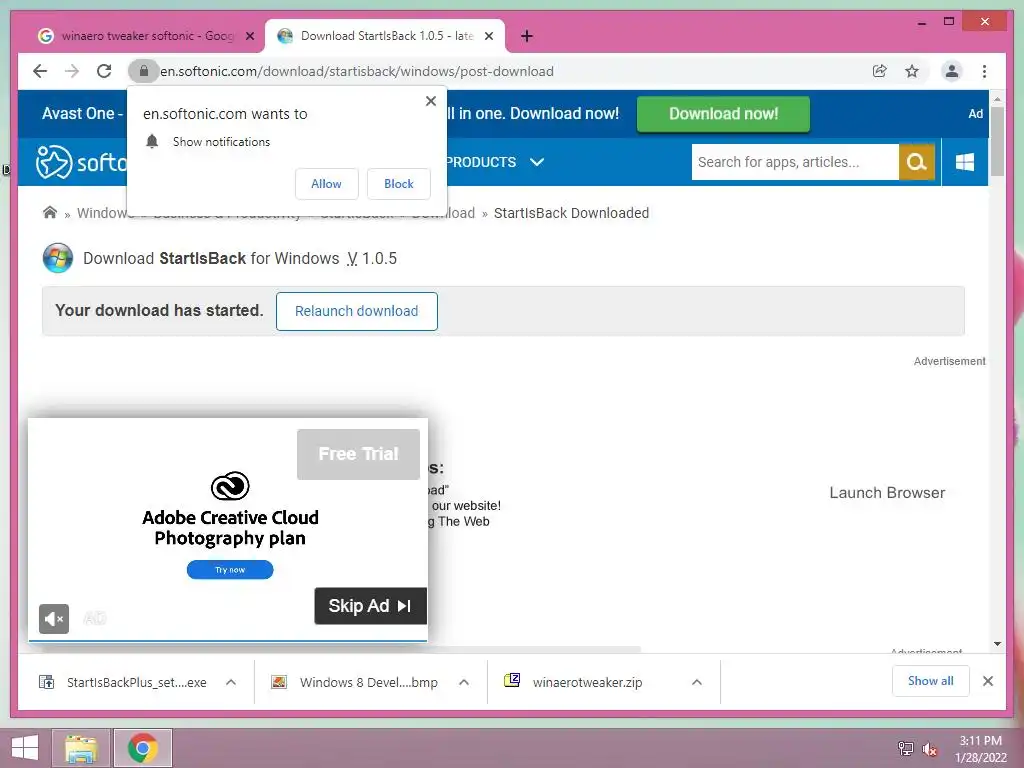Click the orange search magnifier button

coord(916,162)
